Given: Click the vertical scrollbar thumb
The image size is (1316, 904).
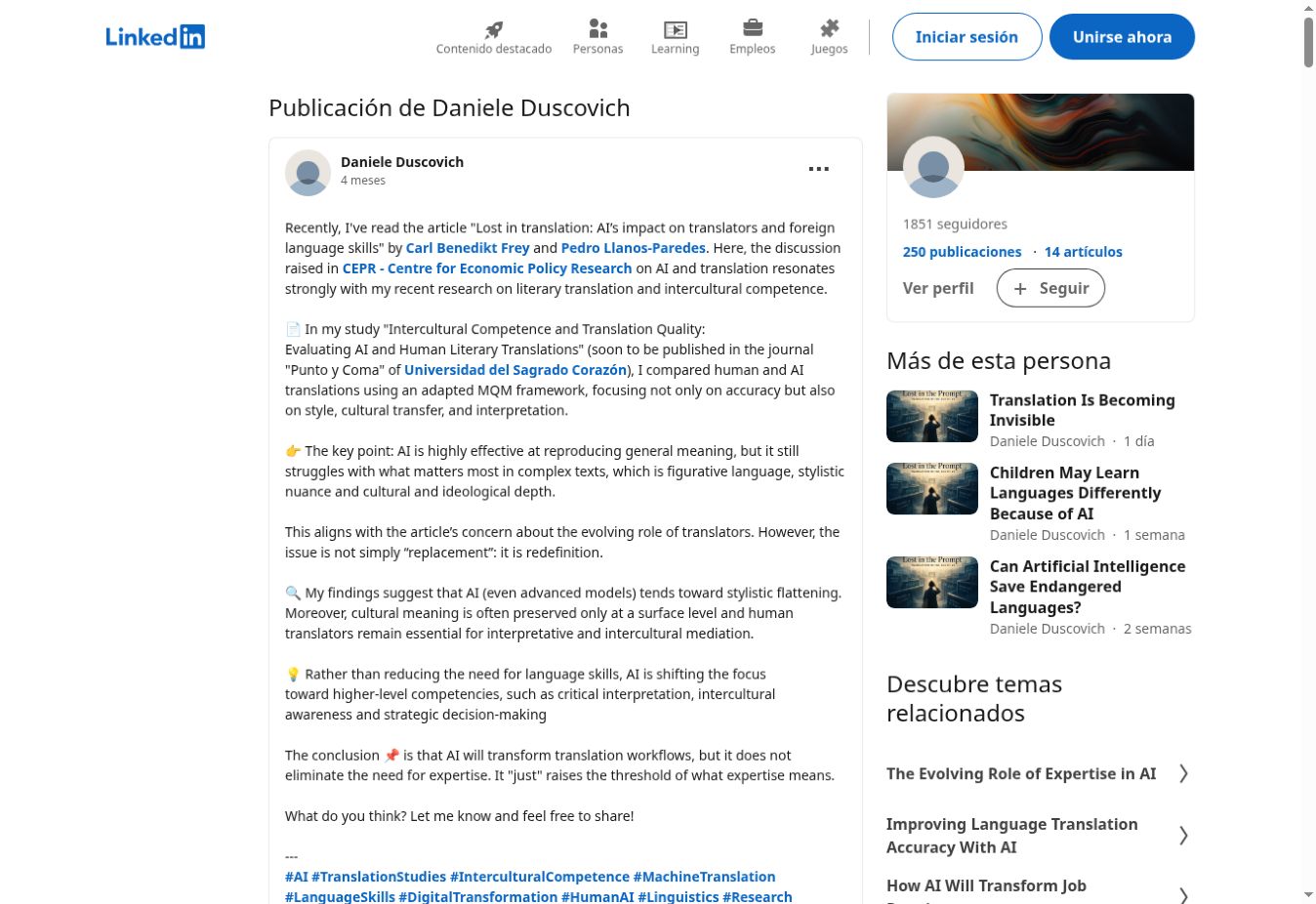Looking at the screenshot, I should (x=1308, y=42).
